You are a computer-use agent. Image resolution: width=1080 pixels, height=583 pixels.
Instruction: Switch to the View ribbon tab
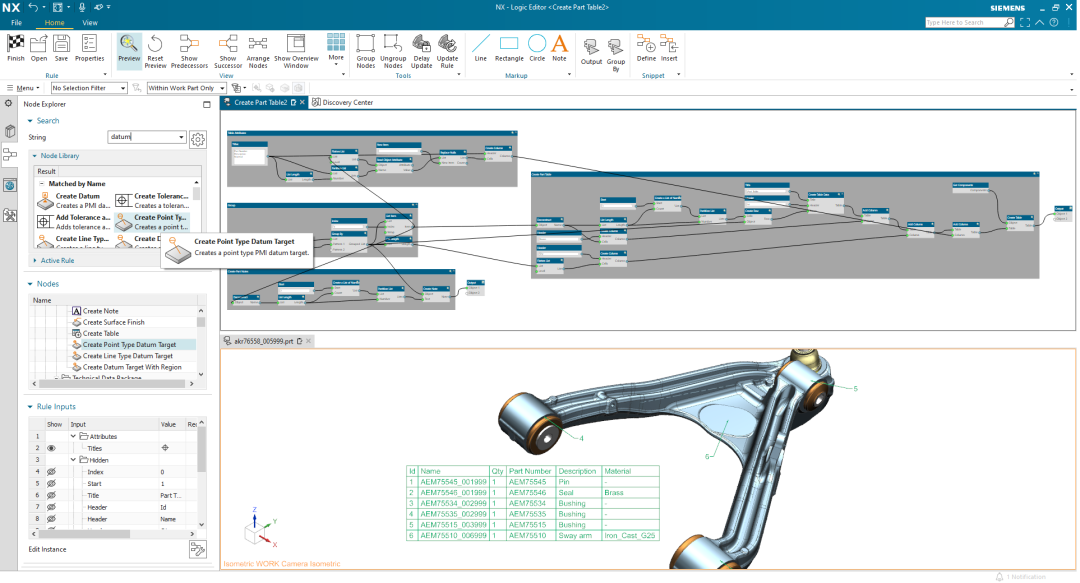[90, 23]
